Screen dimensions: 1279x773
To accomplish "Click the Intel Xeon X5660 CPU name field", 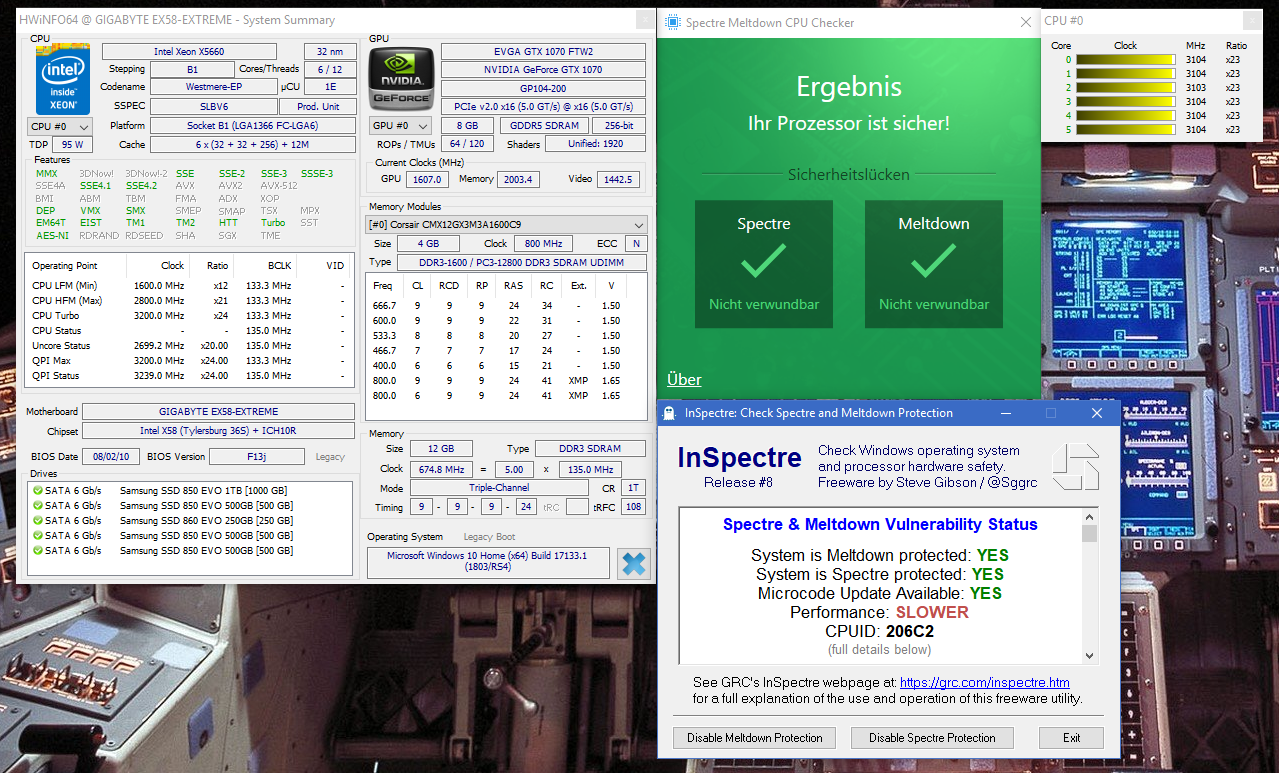I will pos(190,52).
